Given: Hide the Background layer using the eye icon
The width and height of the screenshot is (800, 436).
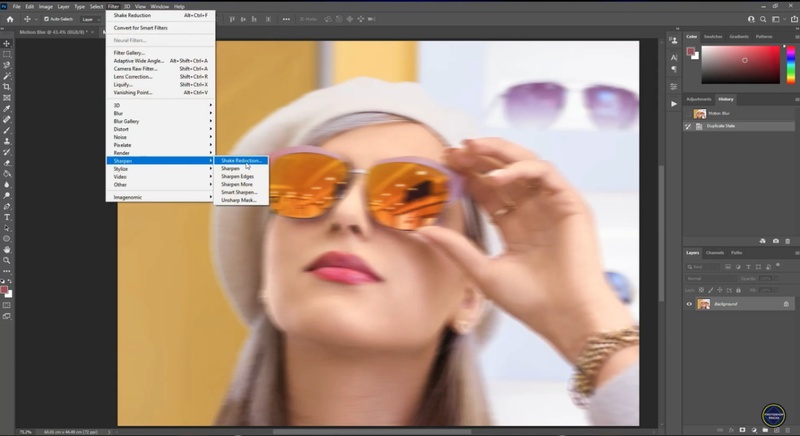Looking at the screenshot, I should (x=689, y=304).
